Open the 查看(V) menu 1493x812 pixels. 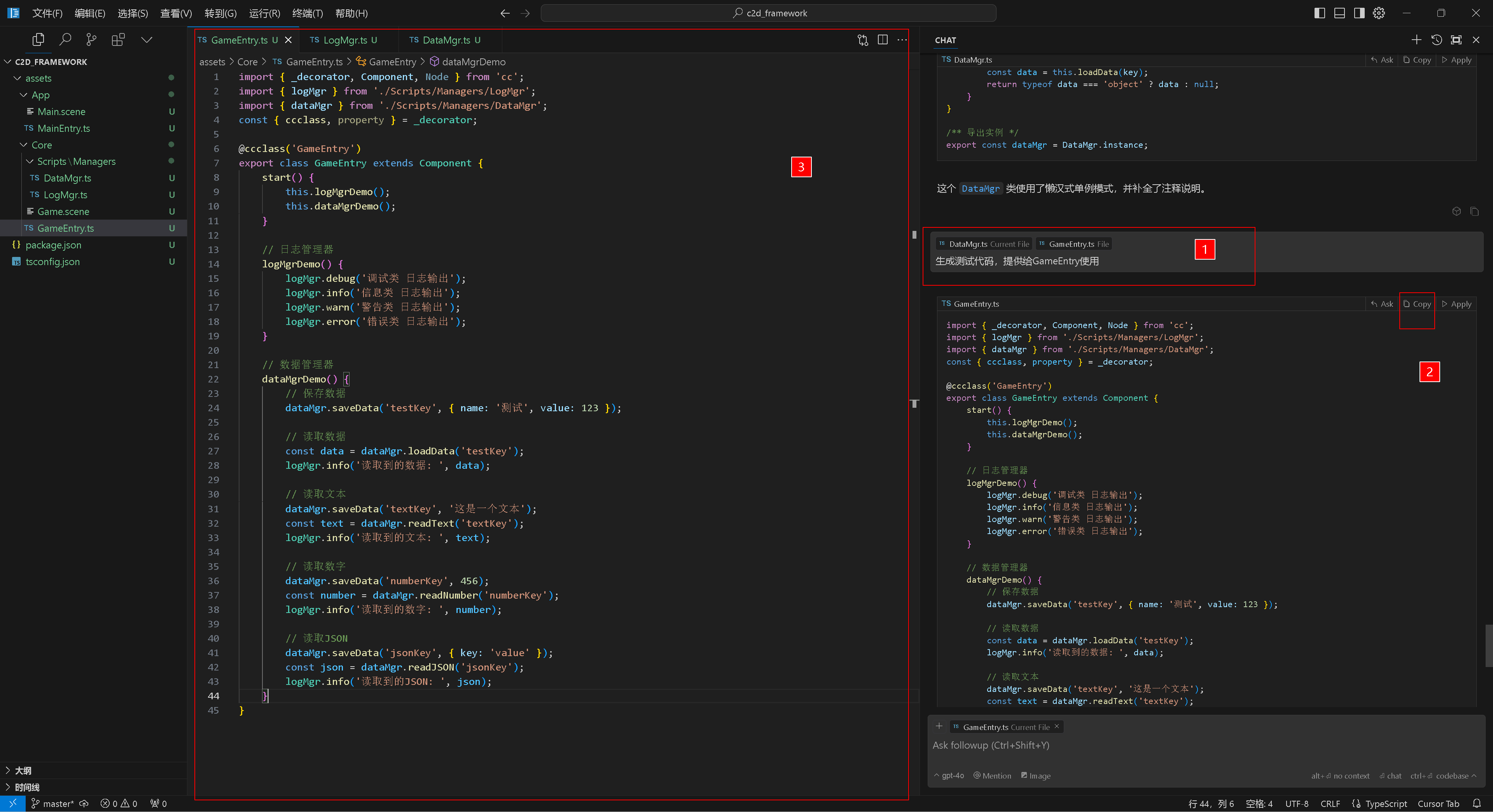point(176,13)
